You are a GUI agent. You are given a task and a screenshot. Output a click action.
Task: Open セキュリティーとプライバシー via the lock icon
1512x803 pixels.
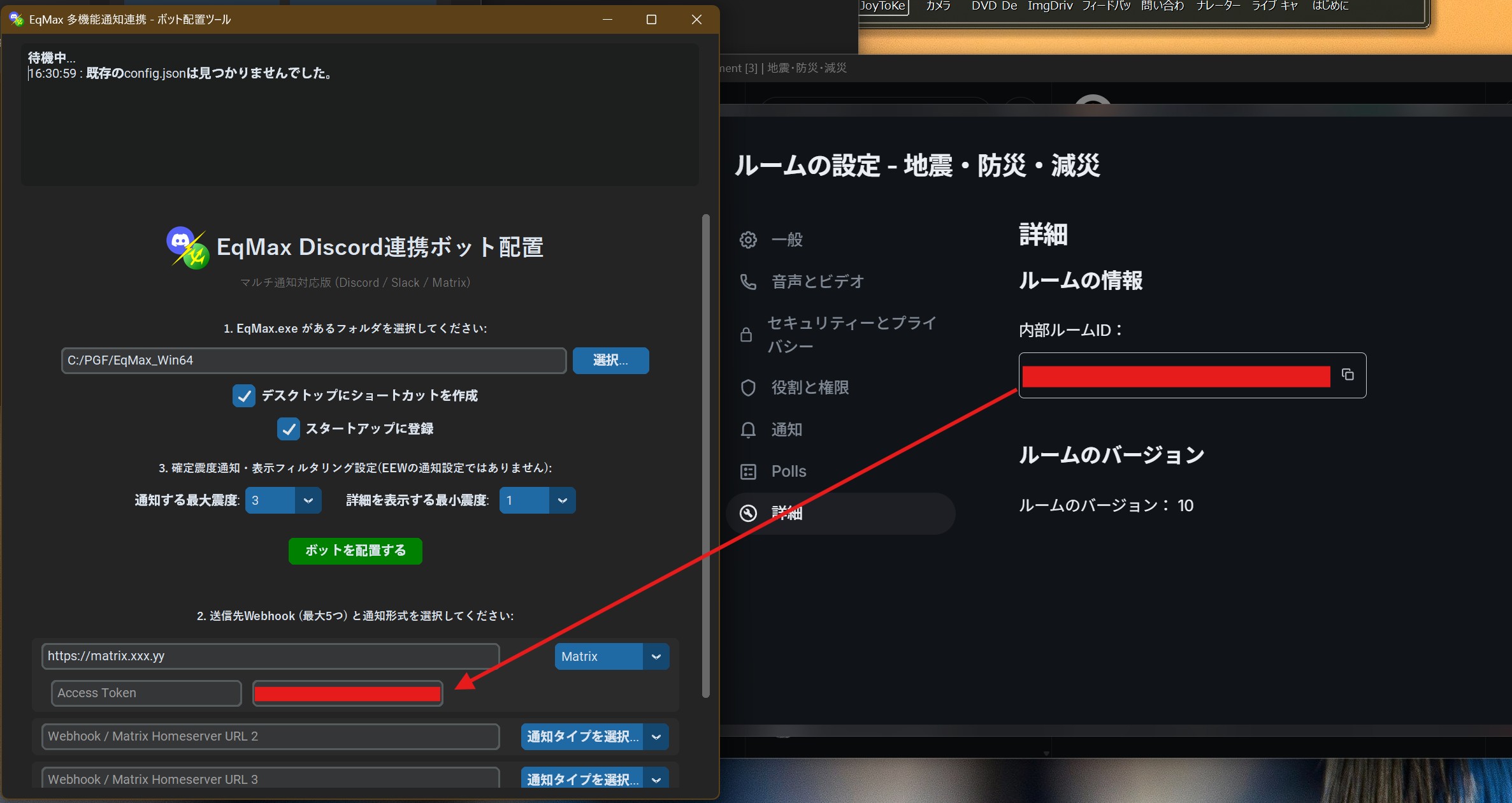pyautogui.click(x=747, y=333)
